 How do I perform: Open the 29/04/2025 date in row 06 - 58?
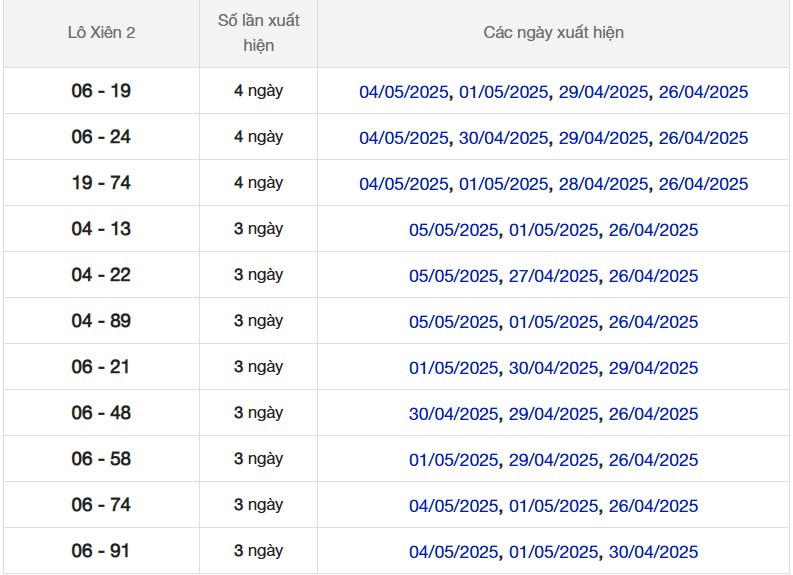pyautogui.click(x=553, y=460)
